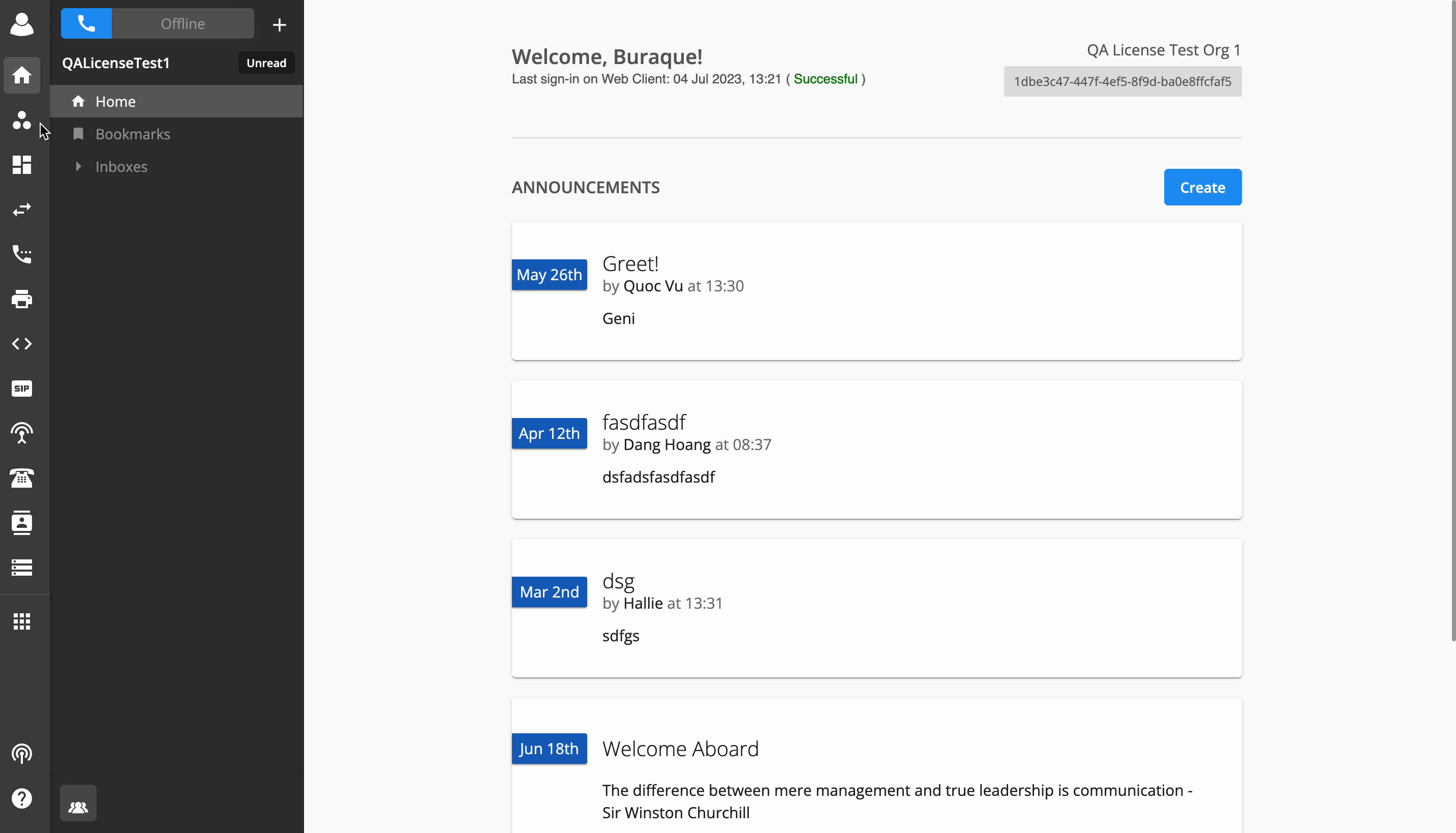This screenshot has height=833, width=1456.
Task: Toggle the Offline status button
Action: coord(183,23)
